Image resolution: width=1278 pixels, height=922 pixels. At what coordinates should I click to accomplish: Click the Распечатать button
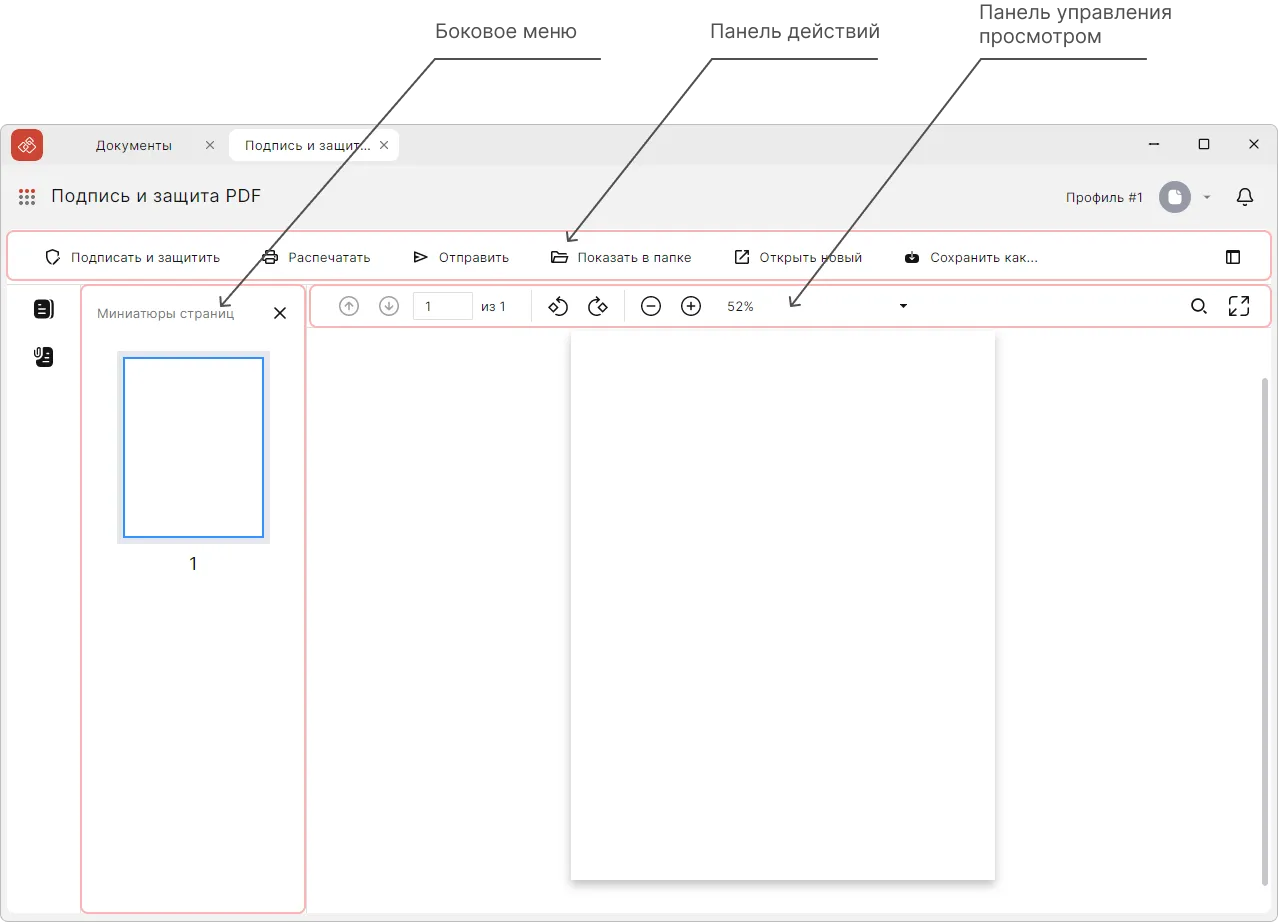click(316, 257)
